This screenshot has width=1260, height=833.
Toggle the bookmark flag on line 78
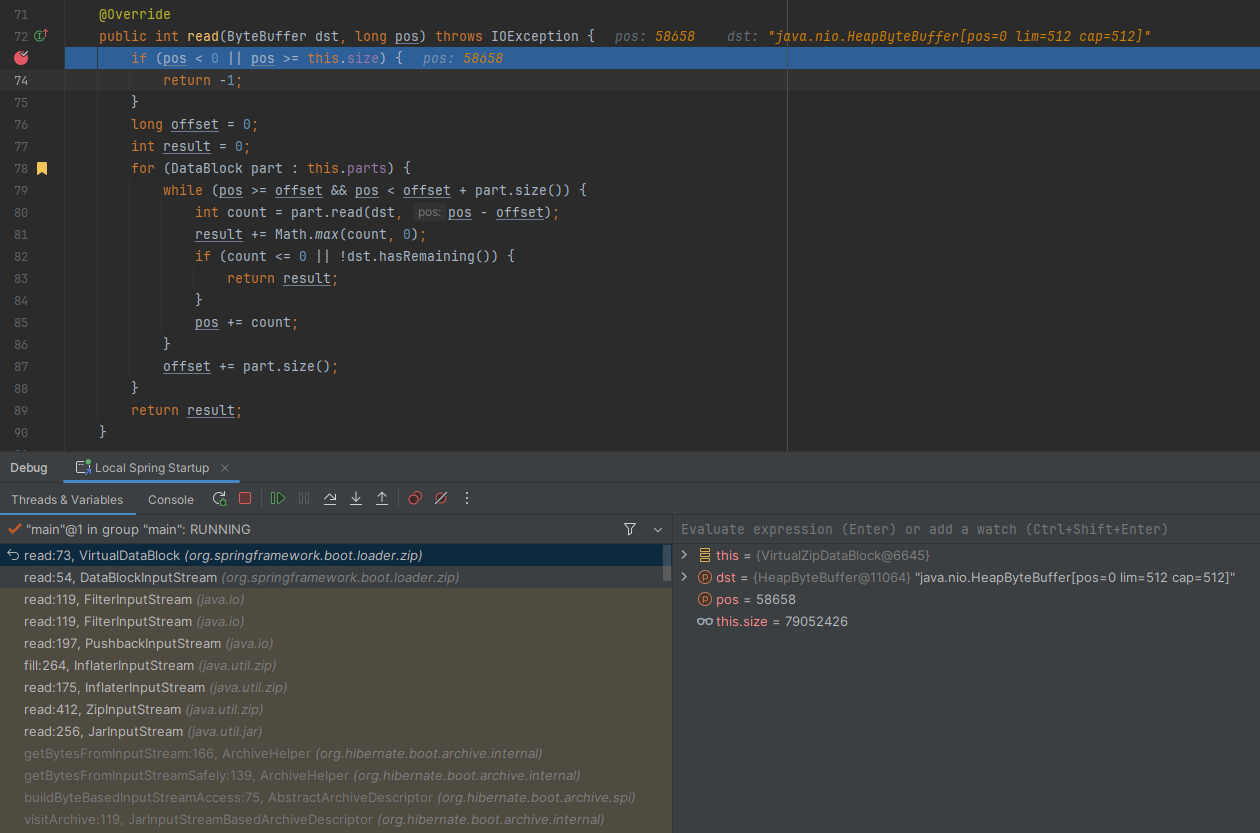pos(41,168)
